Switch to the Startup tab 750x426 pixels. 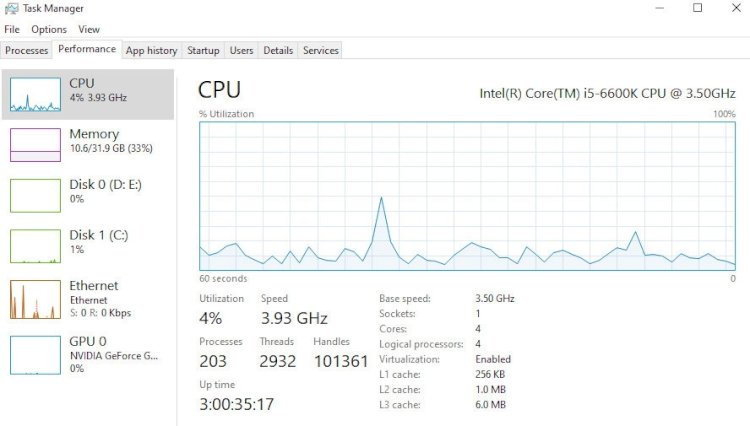[x=203, y=50]
